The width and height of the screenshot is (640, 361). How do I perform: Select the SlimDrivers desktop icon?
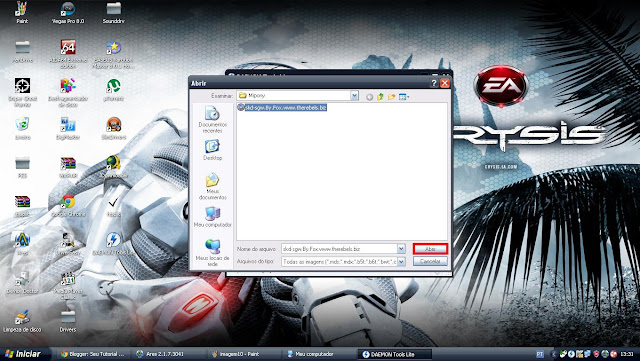tap(113, 129)
